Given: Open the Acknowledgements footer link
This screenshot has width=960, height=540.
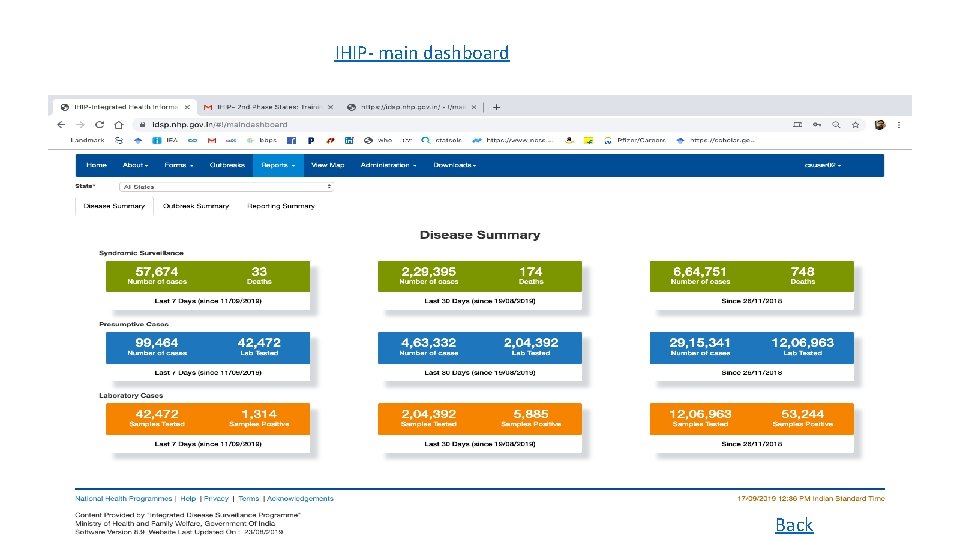Looking at the screenshot, I should 300,499.
